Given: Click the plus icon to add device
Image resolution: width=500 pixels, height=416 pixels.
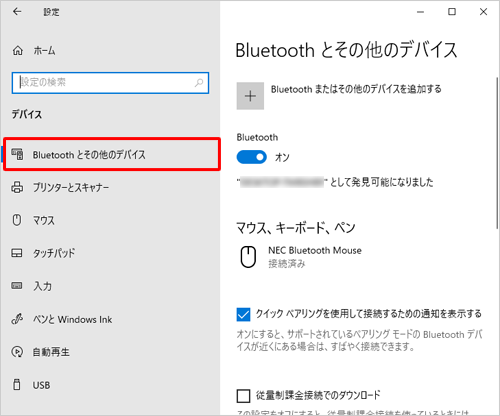Looking at the screenshot, I should point(250,96).
